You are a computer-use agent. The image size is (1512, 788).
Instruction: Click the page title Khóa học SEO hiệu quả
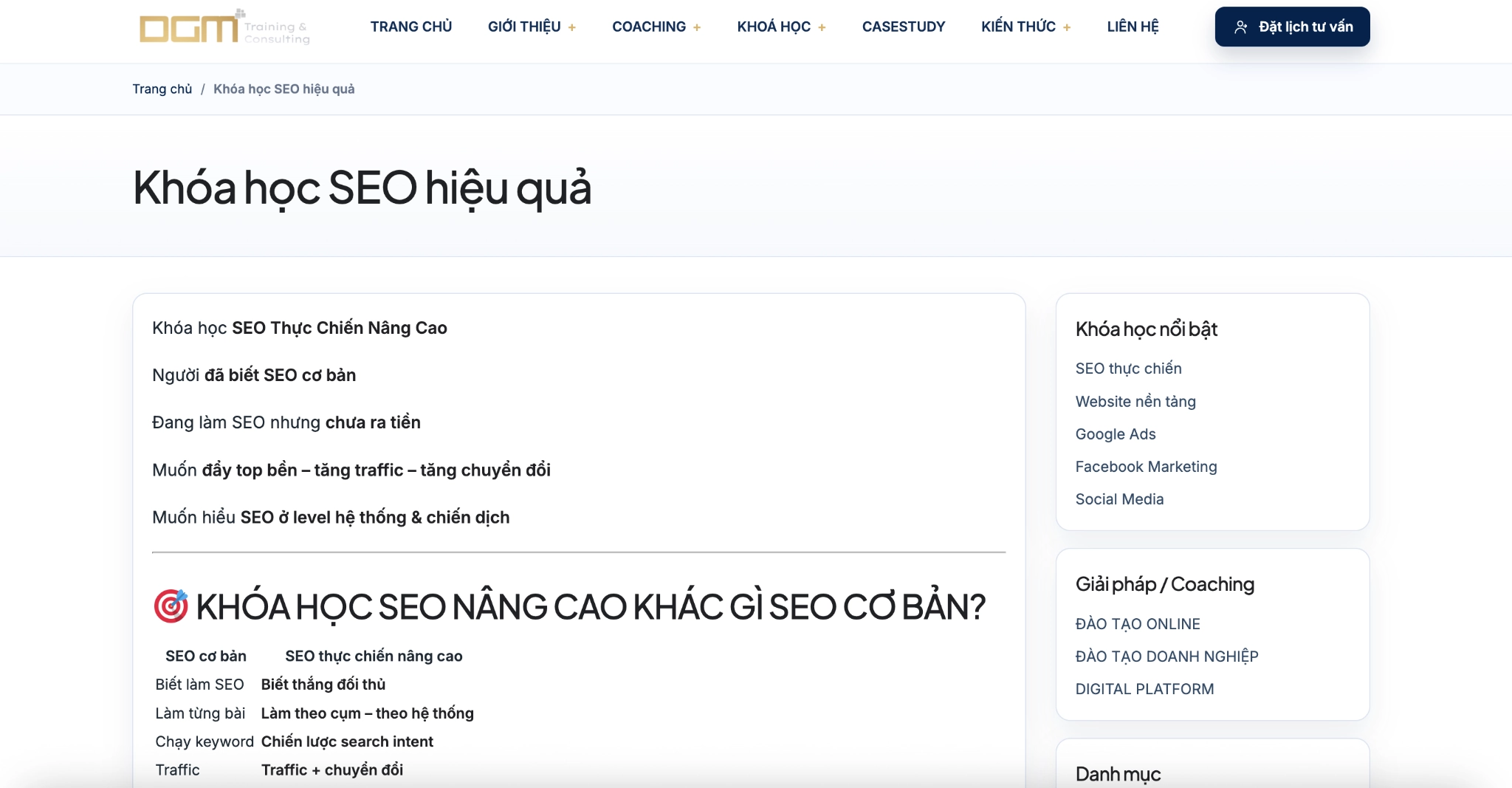(x=362, y=188)
